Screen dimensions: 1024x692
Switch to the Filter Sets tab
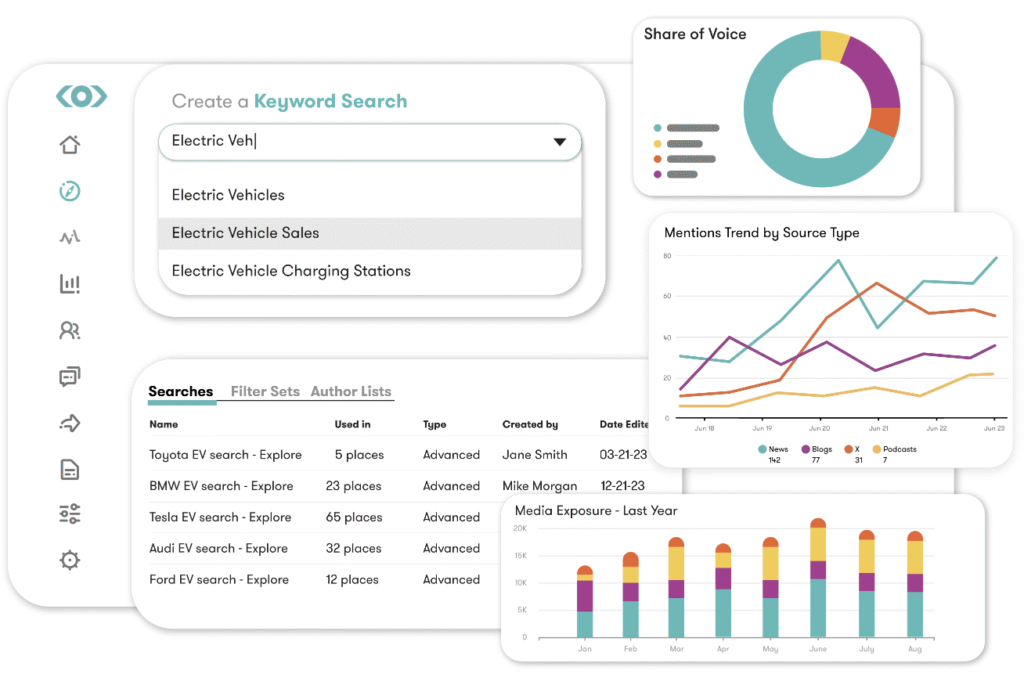(265, 392)
